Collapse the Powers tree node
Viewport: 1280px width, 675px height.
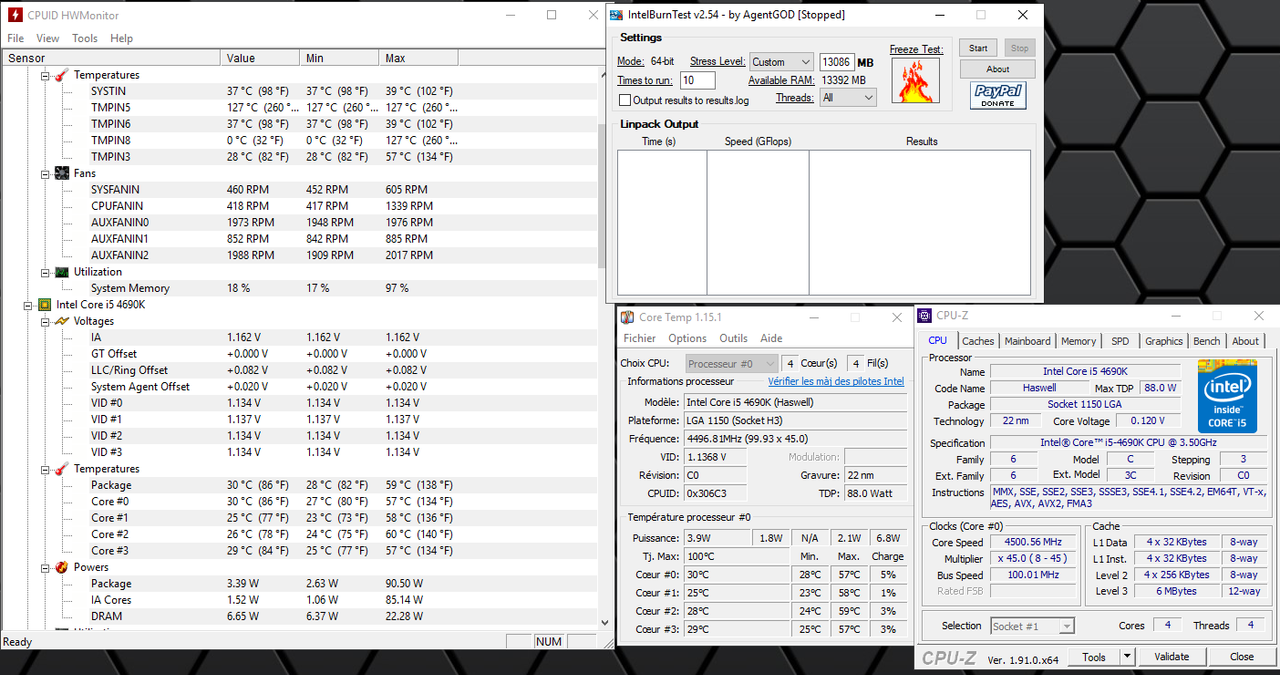[45, 567]
